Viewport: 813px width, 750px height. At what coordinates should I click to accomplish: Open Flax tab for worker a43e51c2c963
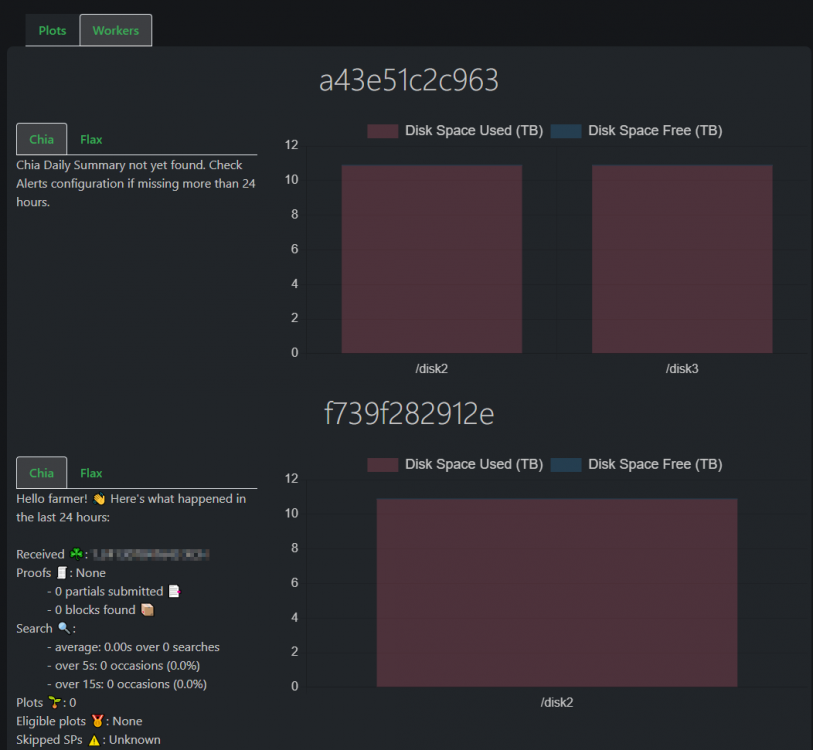coord(91,140)
